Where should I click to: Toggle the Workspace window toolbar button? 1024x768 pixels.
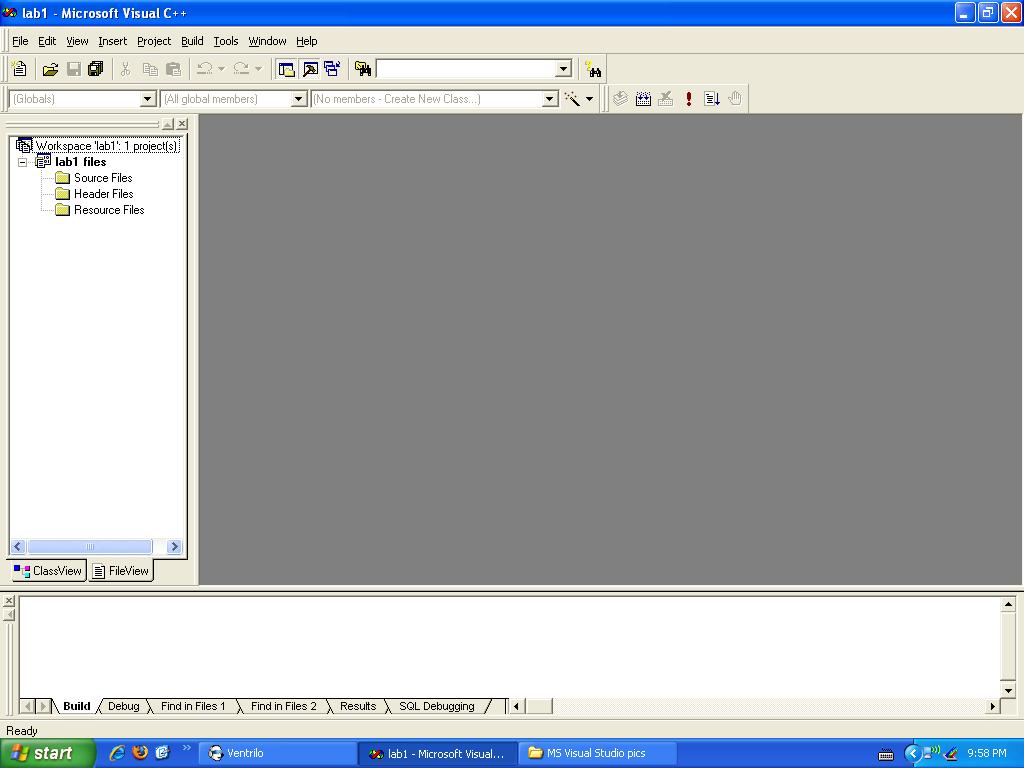[x=287, y=69]
